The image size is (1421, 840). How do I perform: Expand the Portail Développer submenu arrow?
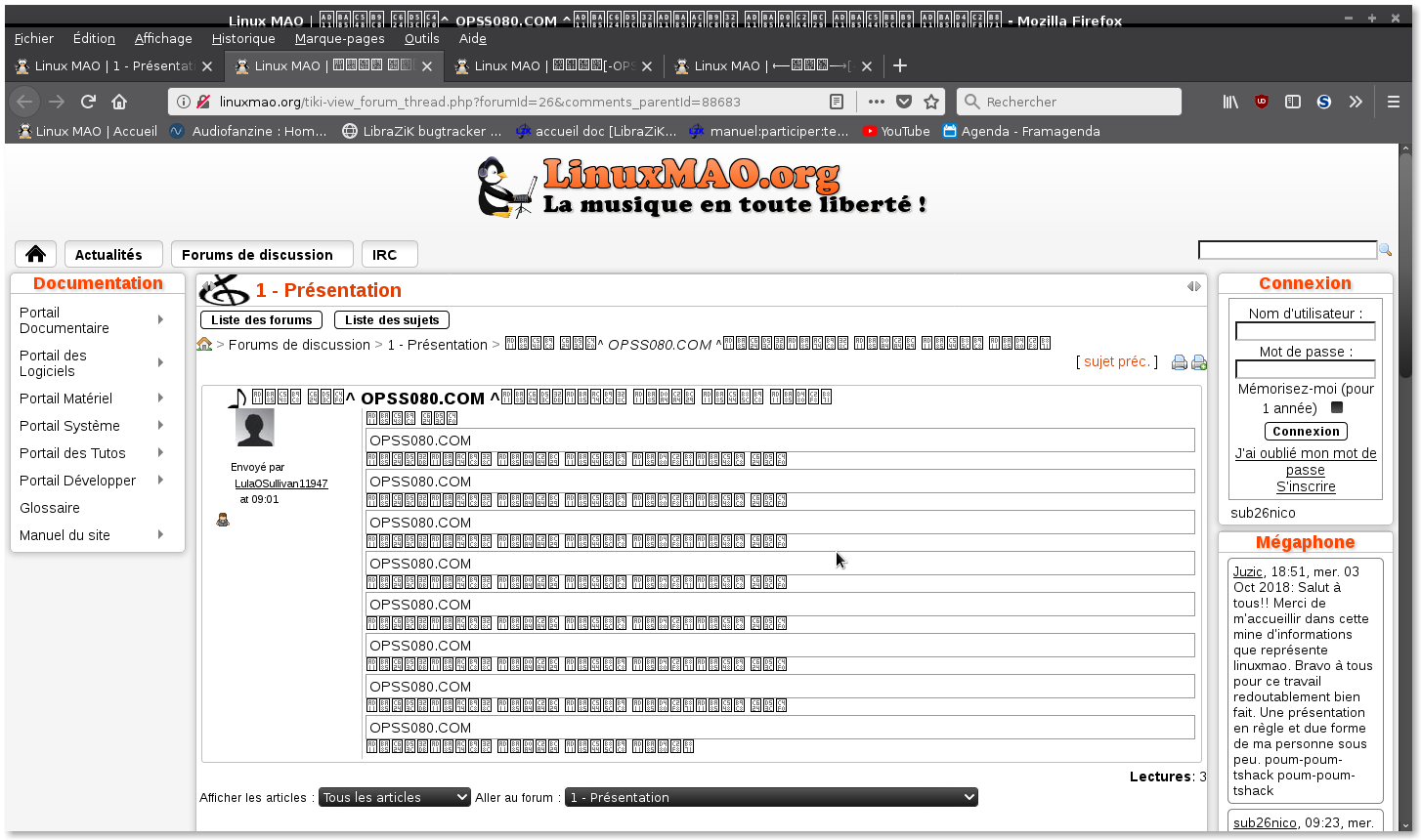coord(160,480)
